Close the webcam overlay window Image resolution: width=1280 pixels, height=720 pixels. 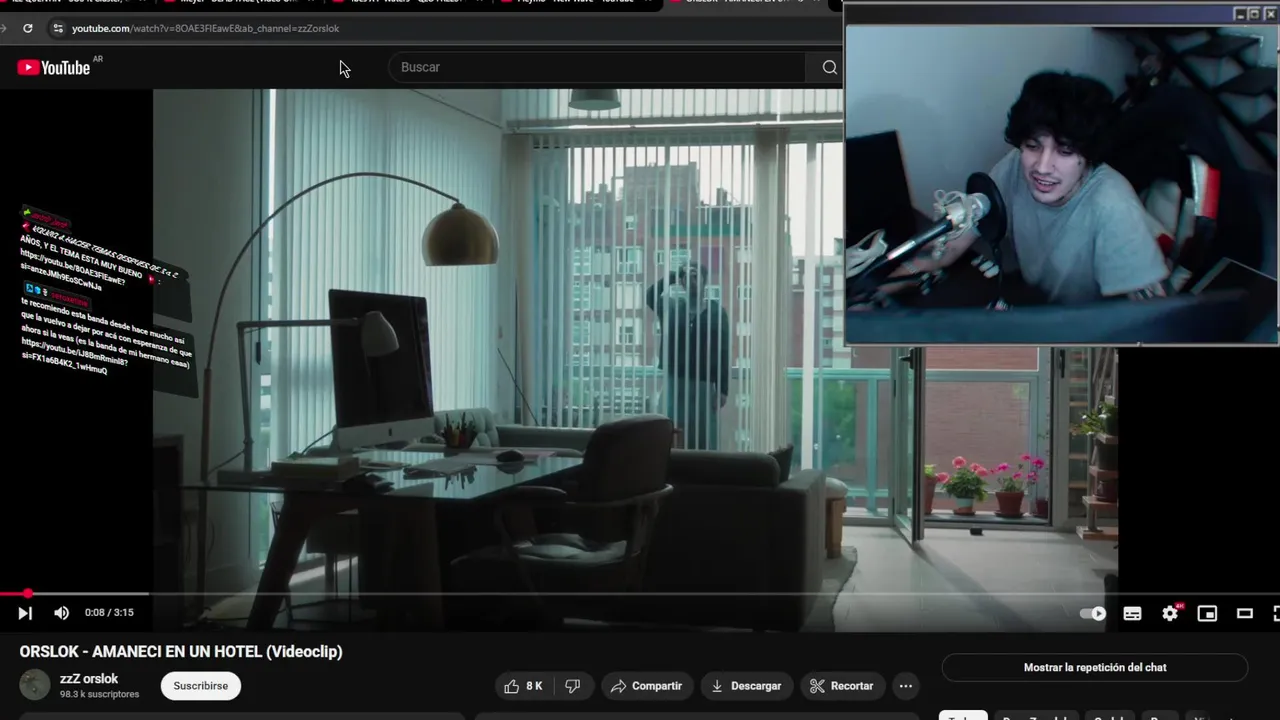tap(1270, 14)
